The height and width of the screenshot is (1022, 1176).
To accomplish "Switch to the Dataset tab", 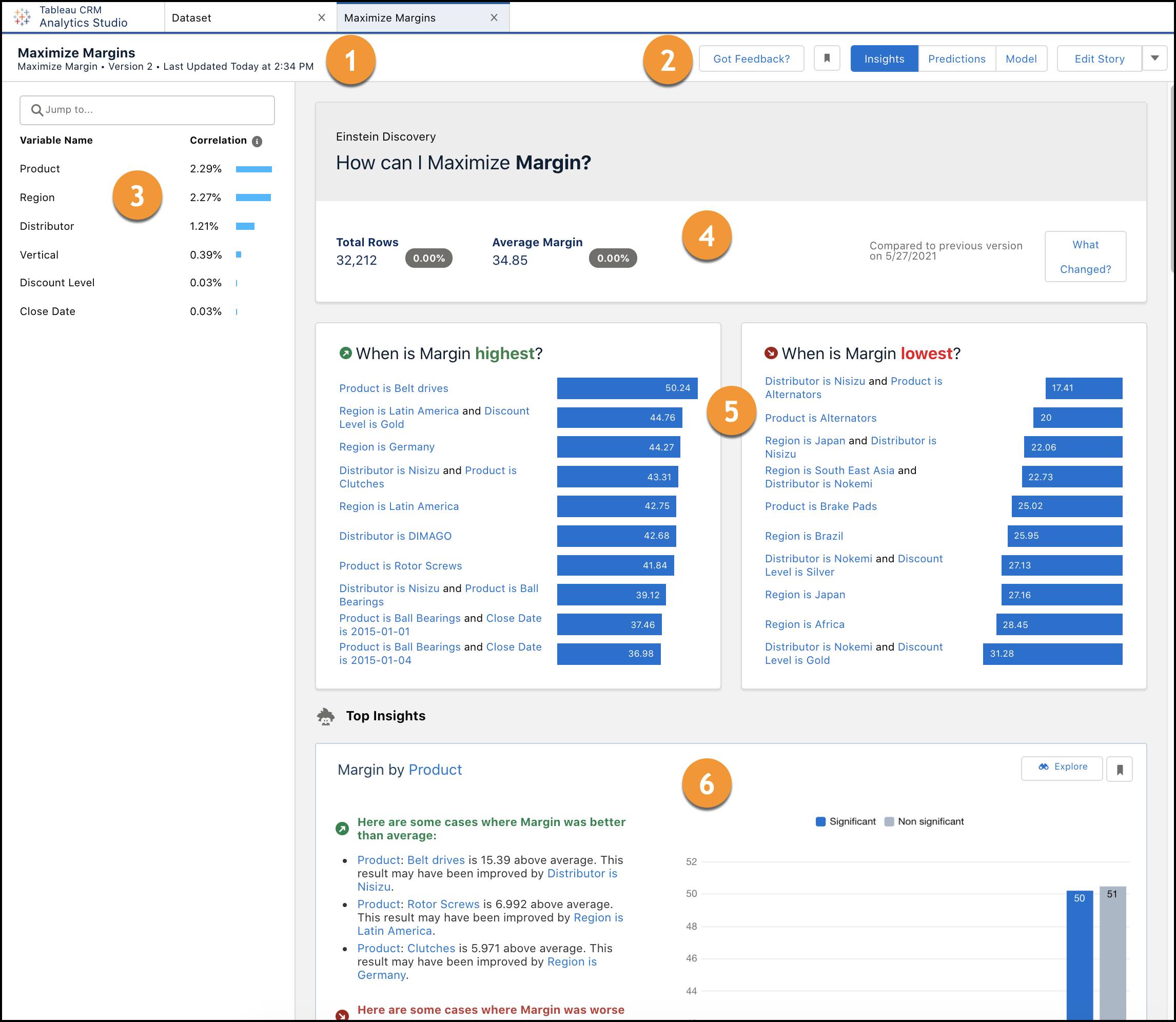I will point(251,17).
